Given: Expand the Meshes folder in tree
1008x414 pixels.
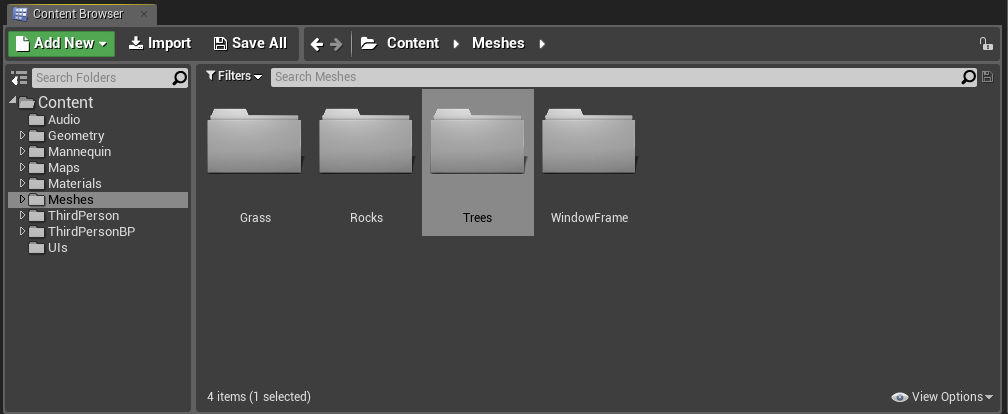Looking at the screenshot, I should [22, 199].
